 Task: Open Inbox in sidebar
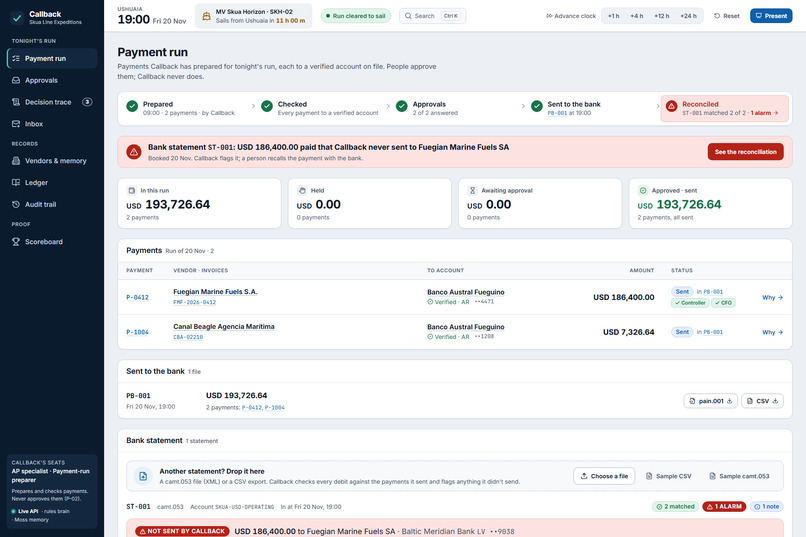point(52,124)
